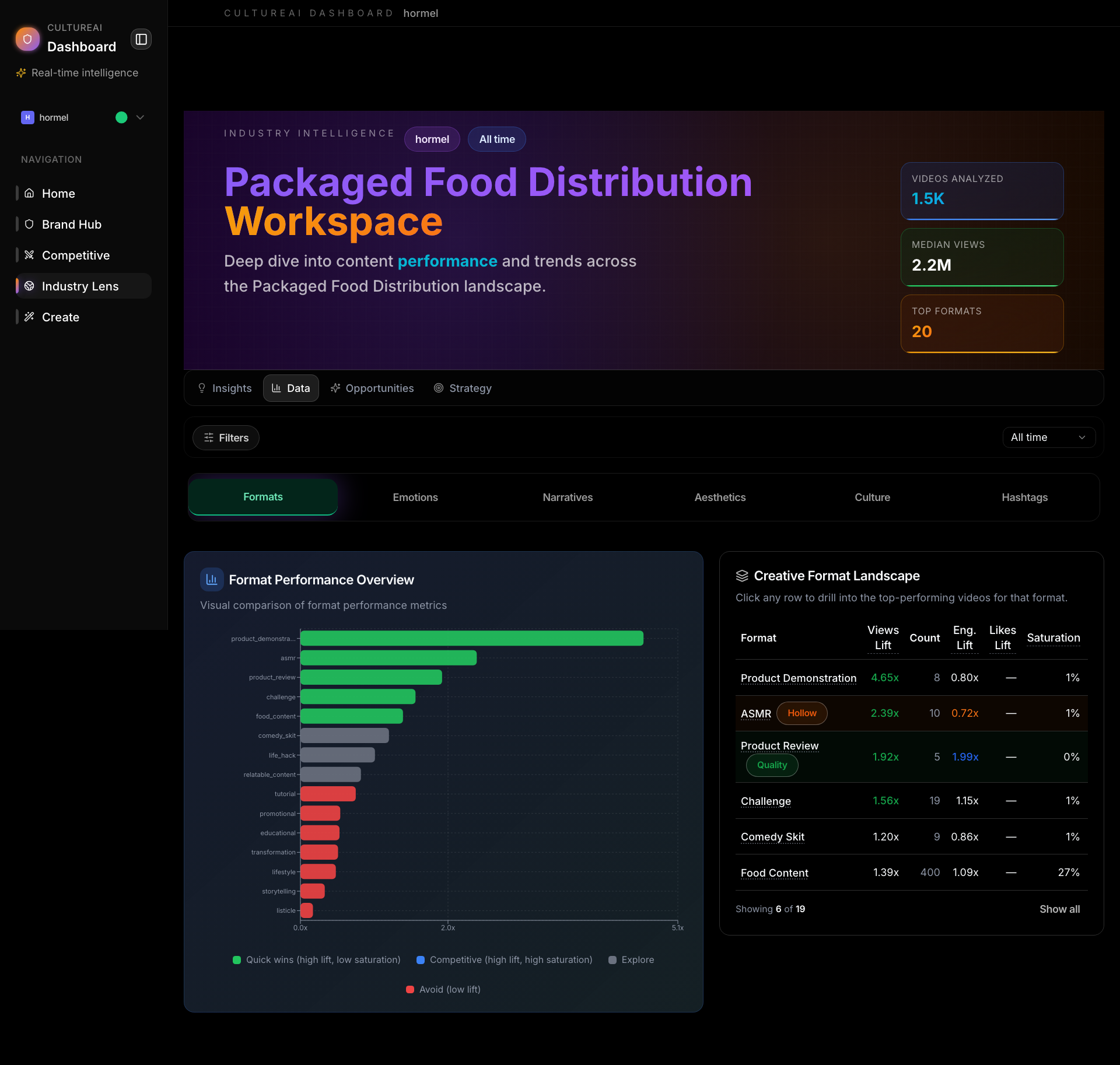Screen dimensions: 1120x1065
Task: Click the Competitive crossed-swords icon
Action: (x=29, y=255)
